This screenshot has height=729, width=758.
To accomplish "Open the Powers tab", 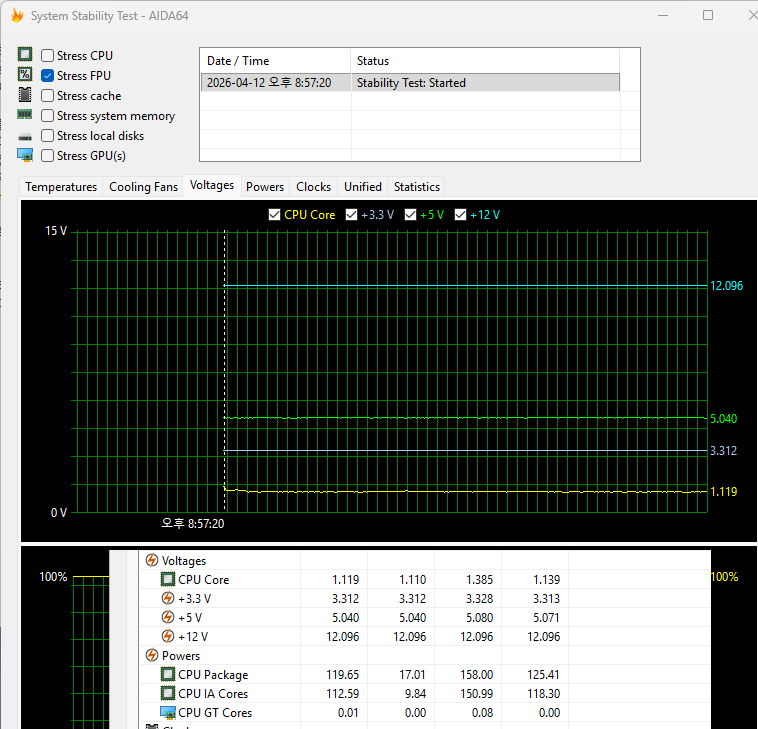I will point(265,187).
